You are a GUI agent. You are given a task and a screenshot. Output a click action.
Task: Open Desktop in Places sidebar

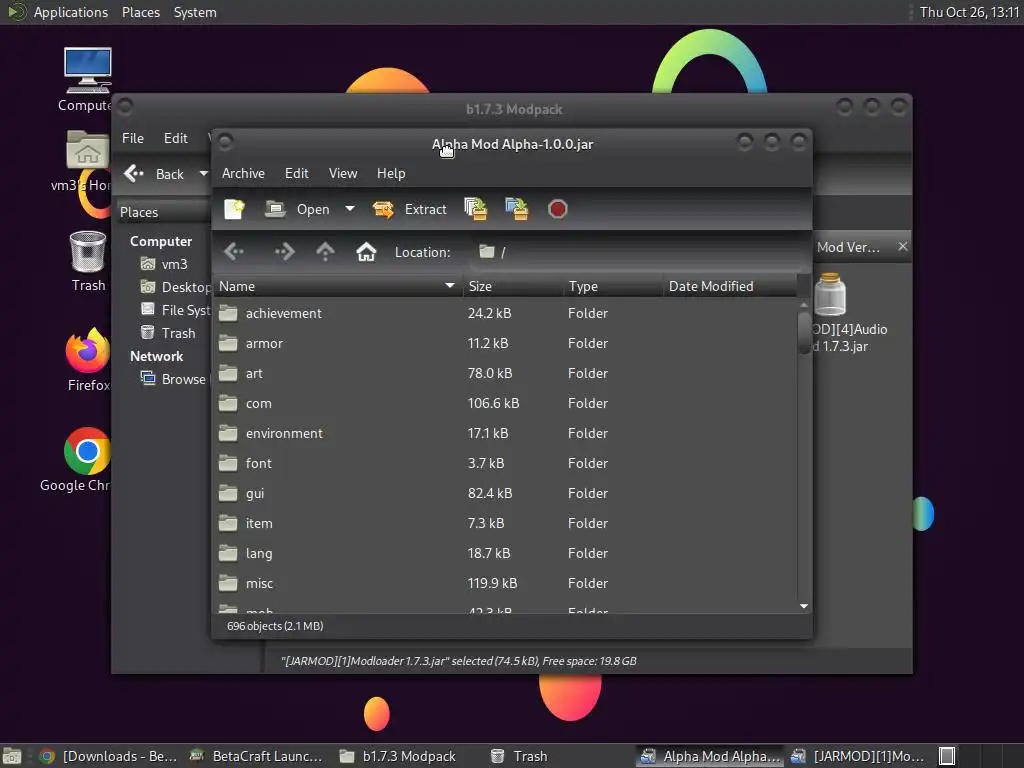175,287
